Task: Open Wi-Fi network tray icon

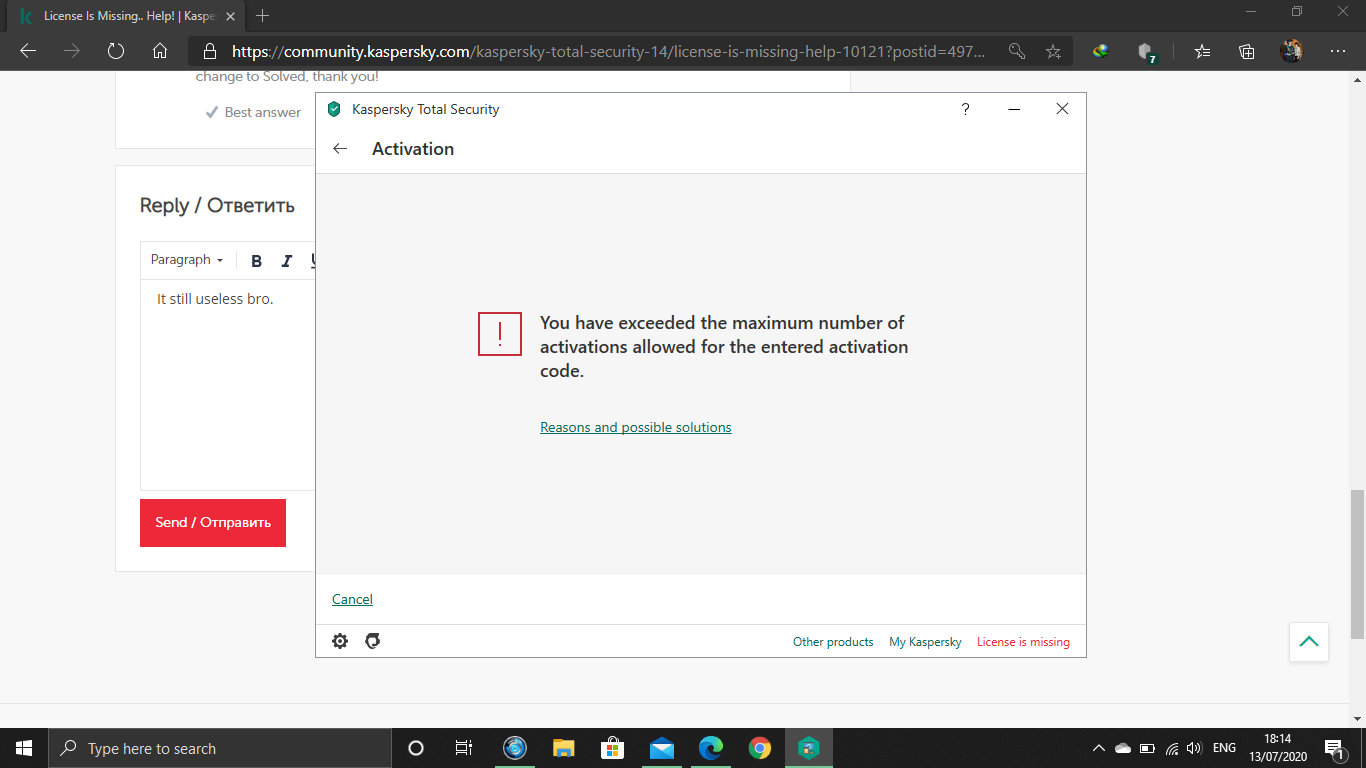Action: click(x=1171, y=748)
